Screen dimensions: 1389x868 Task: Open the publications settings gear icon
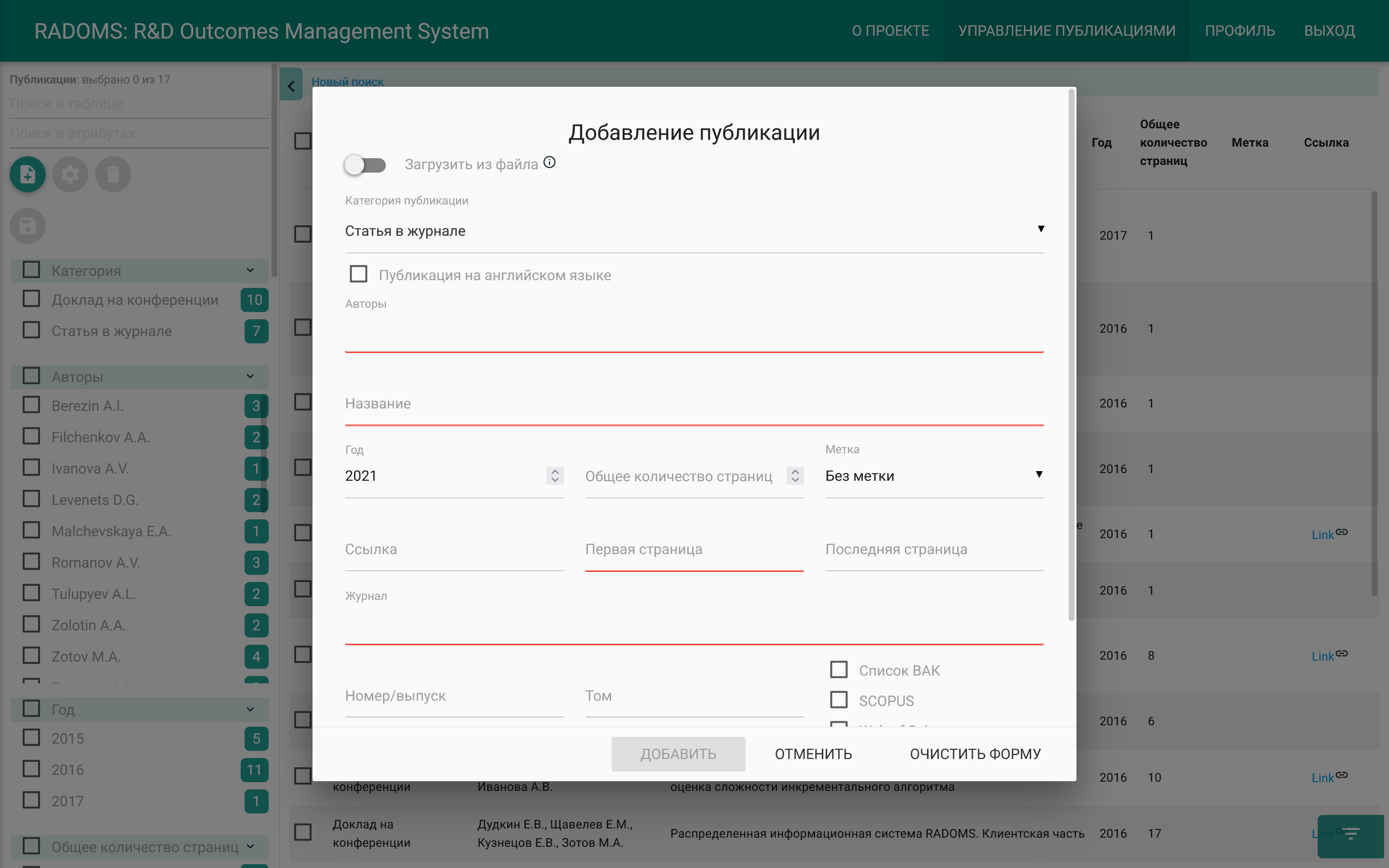[x=69, y=174]
